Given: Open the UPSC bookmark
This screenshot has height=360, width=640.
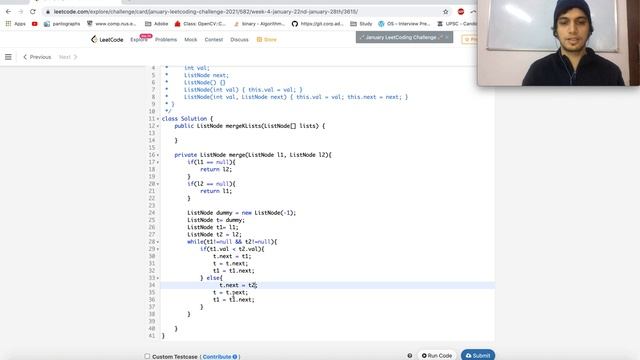Looking at the screenshot, I should pyautogui.click(x=456, y=24).
